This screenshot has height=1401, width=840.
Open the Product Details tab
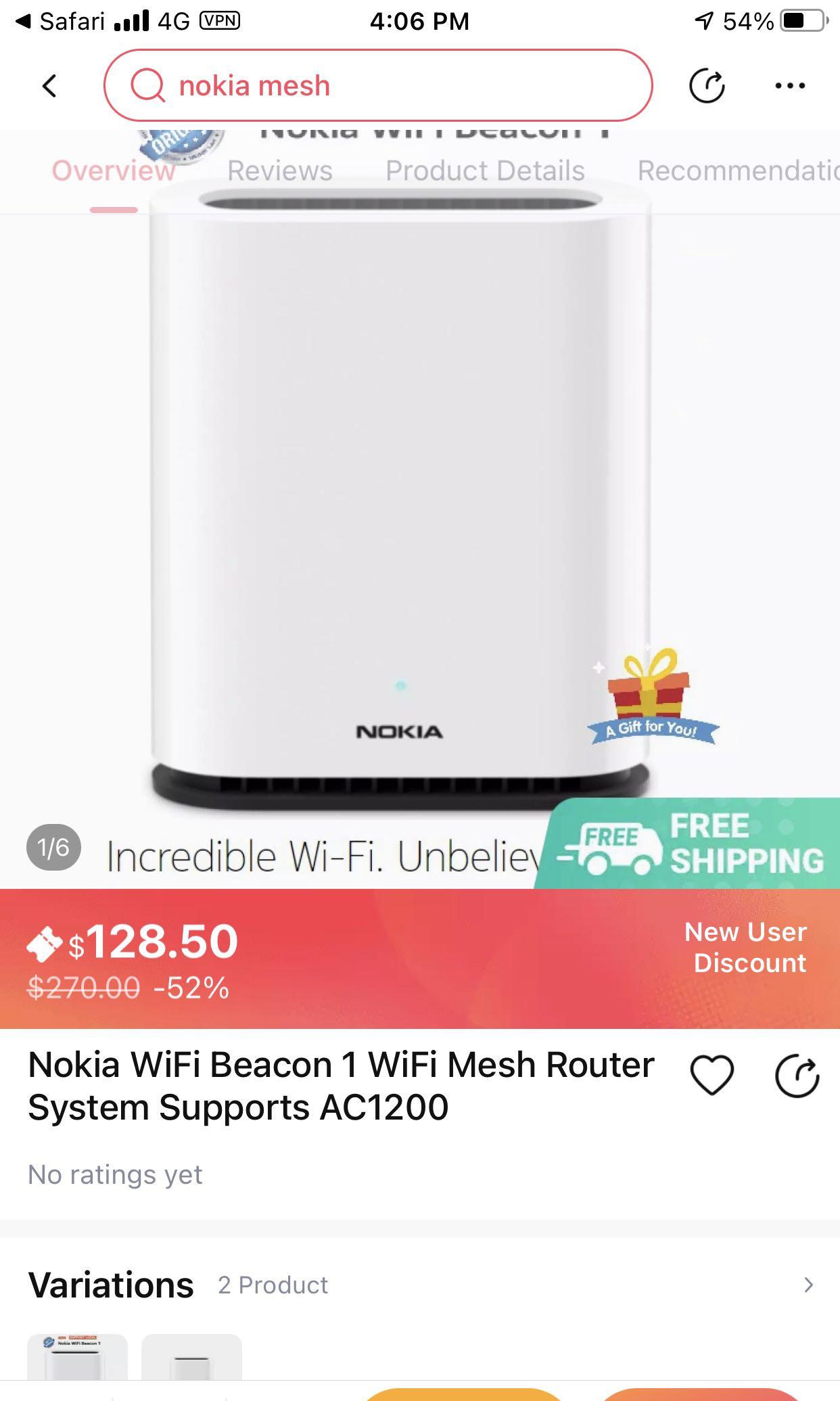tap(485, 170)
